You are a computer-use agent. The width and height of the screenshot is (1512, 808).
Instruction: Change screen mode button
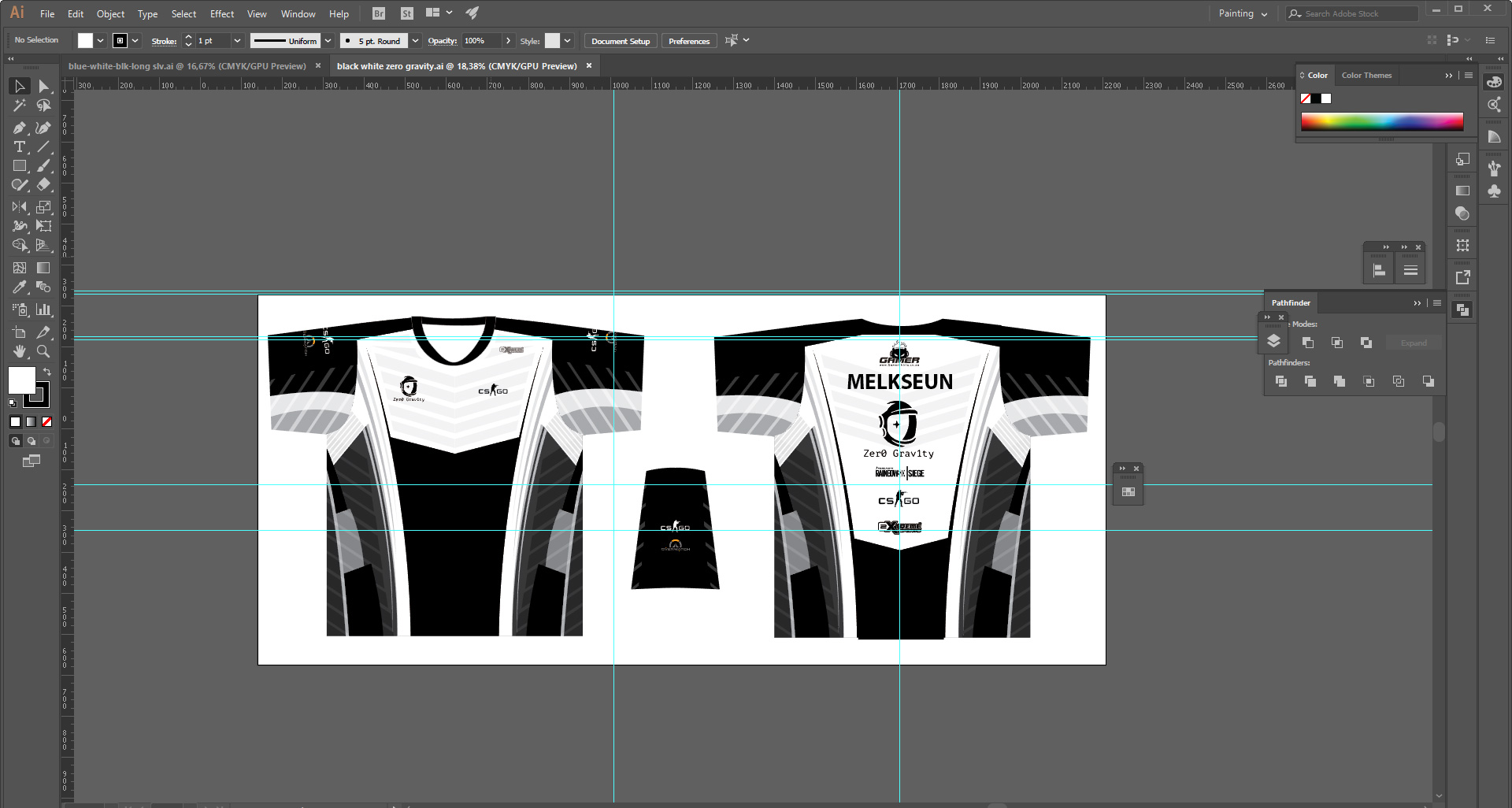coord(31,461)
